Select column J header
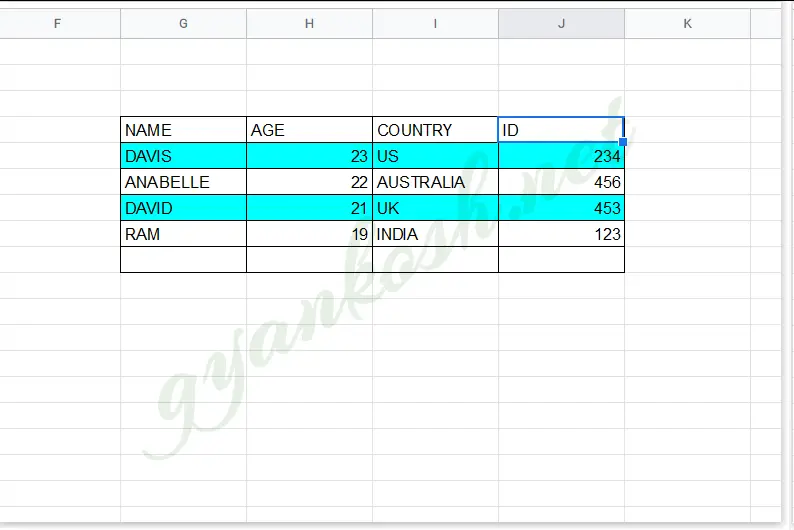Viewport: 794px width, 530px height. pyautogui.click(x=562, y=23)
